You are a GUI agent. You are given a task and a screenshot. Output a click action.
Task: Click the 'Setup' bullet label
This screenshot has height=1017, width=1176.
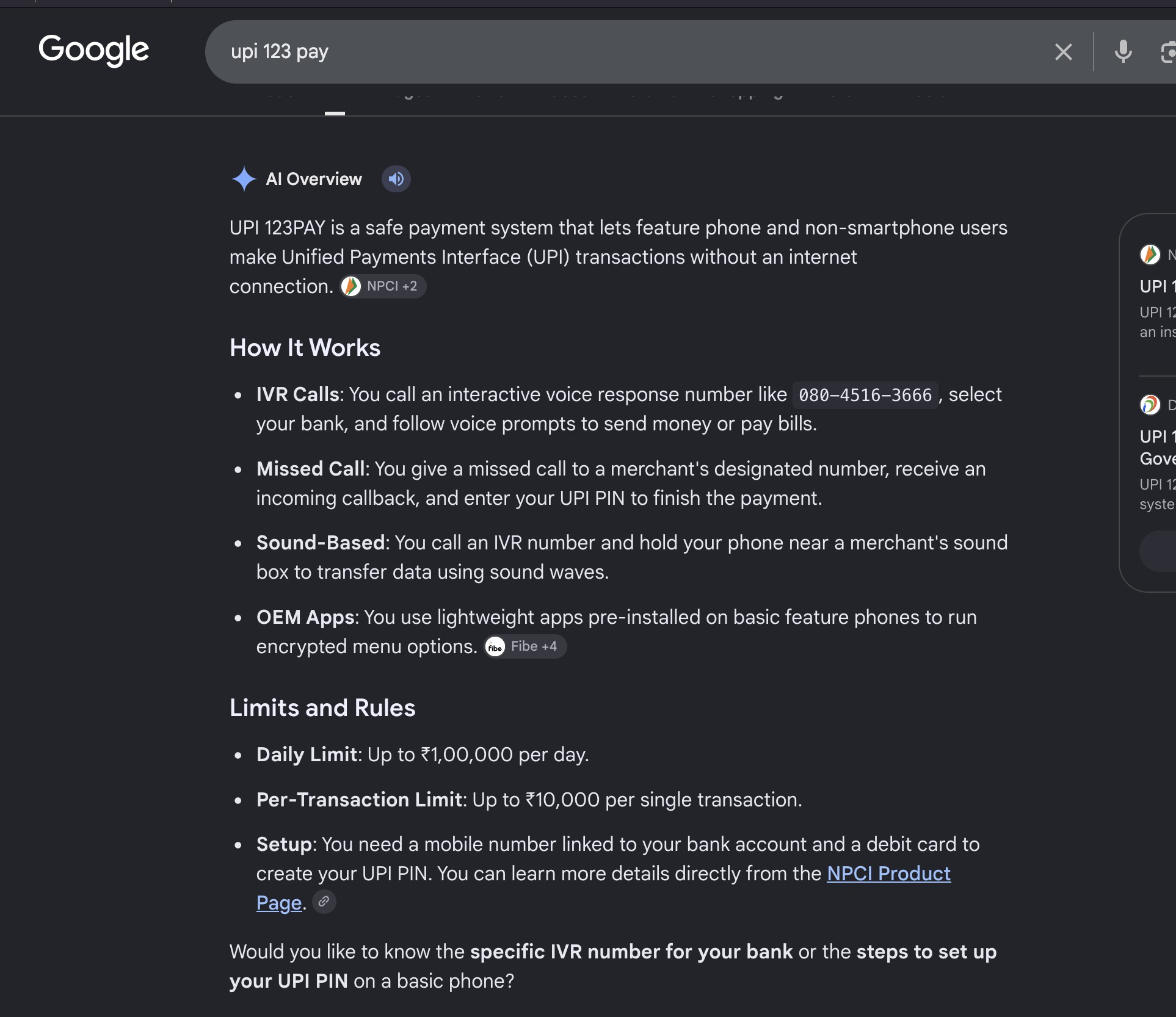285,844
